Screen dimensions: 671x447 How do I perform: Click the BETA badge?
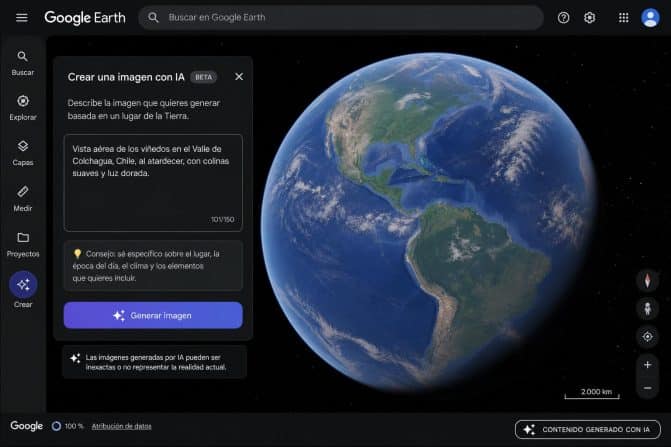(204, 77)
